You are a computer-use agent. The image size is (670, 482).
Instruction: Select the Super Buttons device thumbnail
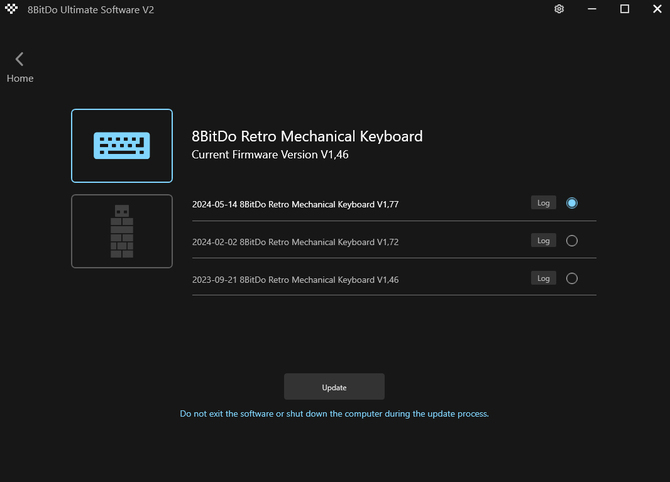[122, 231]
